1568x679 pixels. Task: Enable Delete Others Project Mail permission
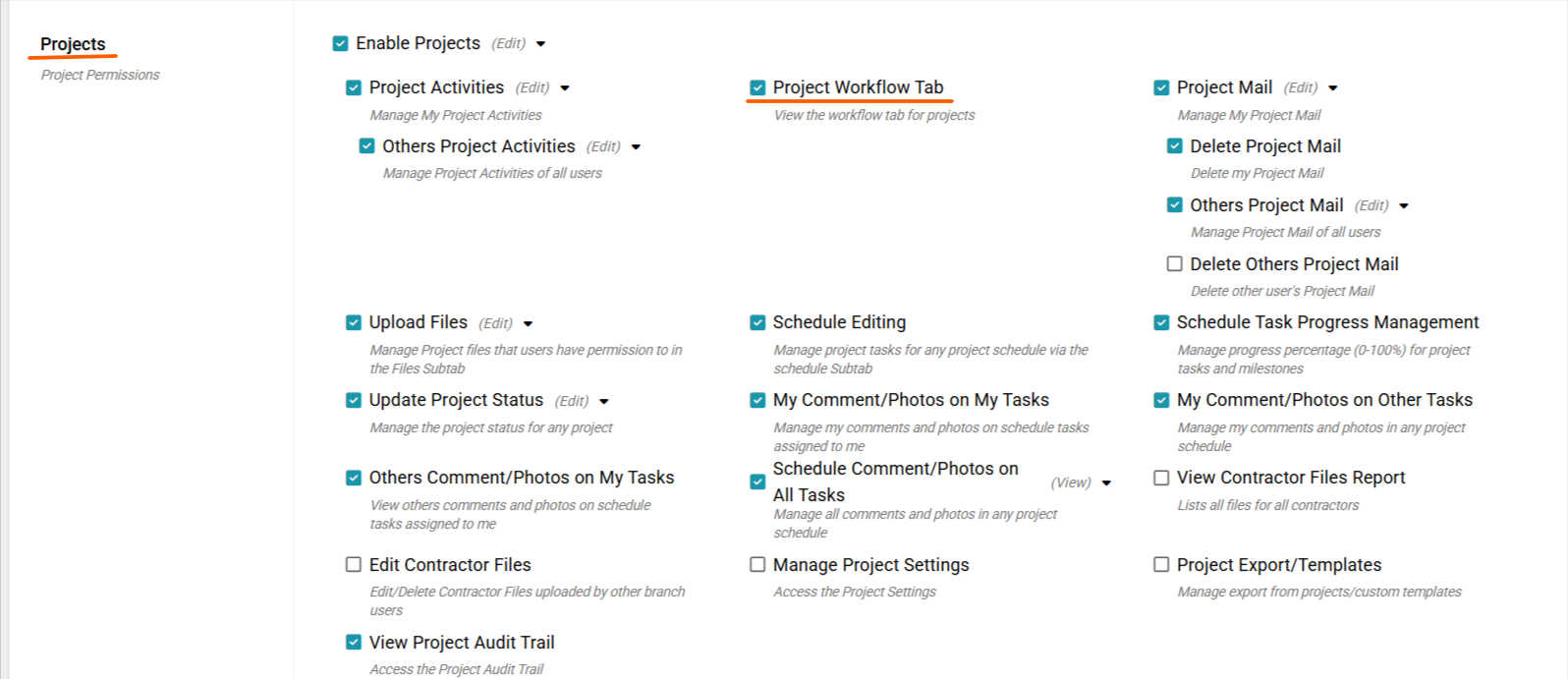[x=1174, y=264]
